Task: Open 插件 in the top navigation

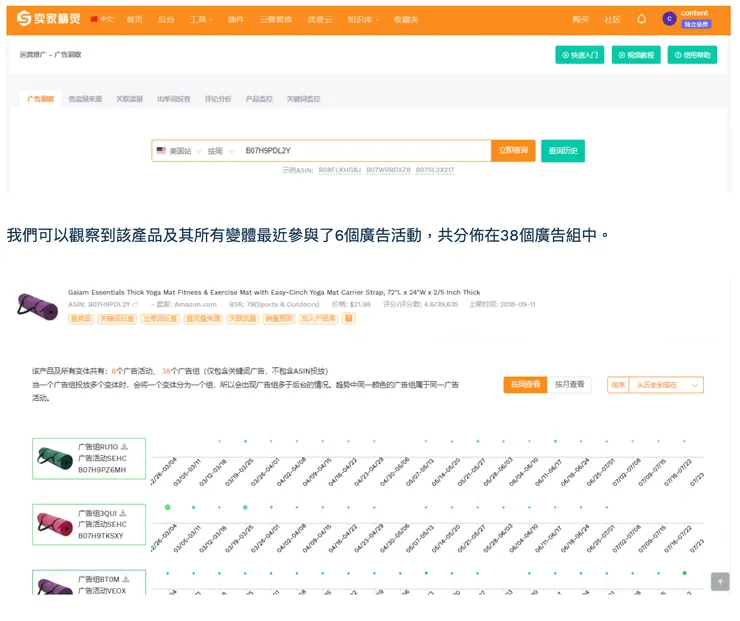Action: (x=235, y=19)
